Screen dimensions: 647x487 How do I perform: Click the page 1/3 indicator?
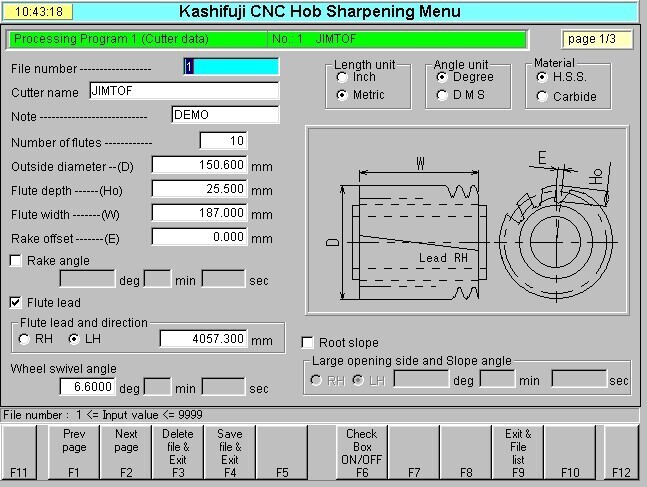pos(597,39)
